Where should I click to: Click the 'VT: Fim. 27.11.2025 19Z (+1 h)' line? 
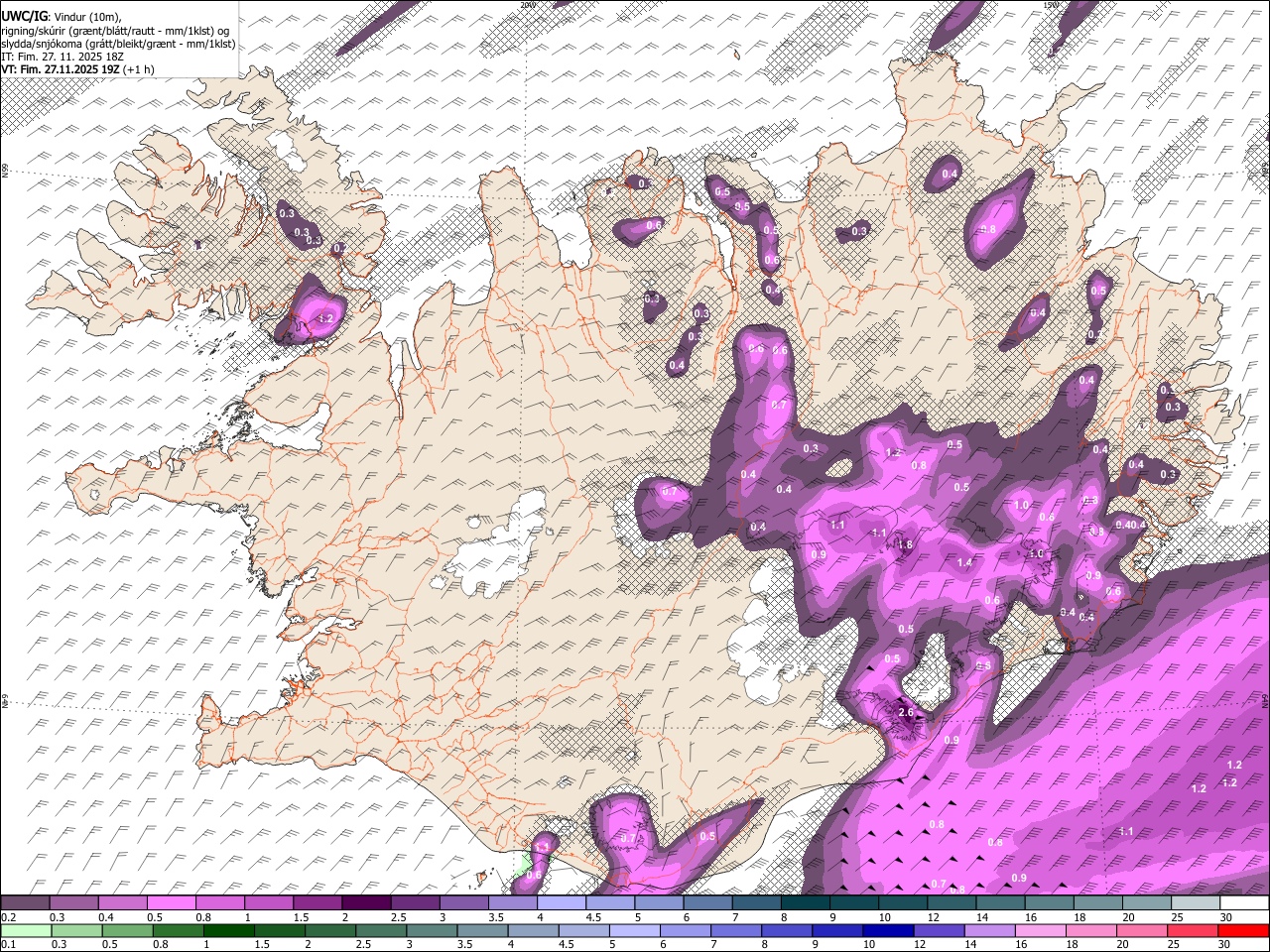(x=78, y=69)
